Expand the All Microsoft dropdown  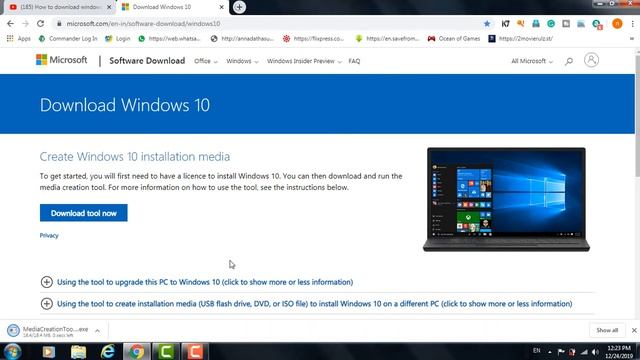click(532, 61)
